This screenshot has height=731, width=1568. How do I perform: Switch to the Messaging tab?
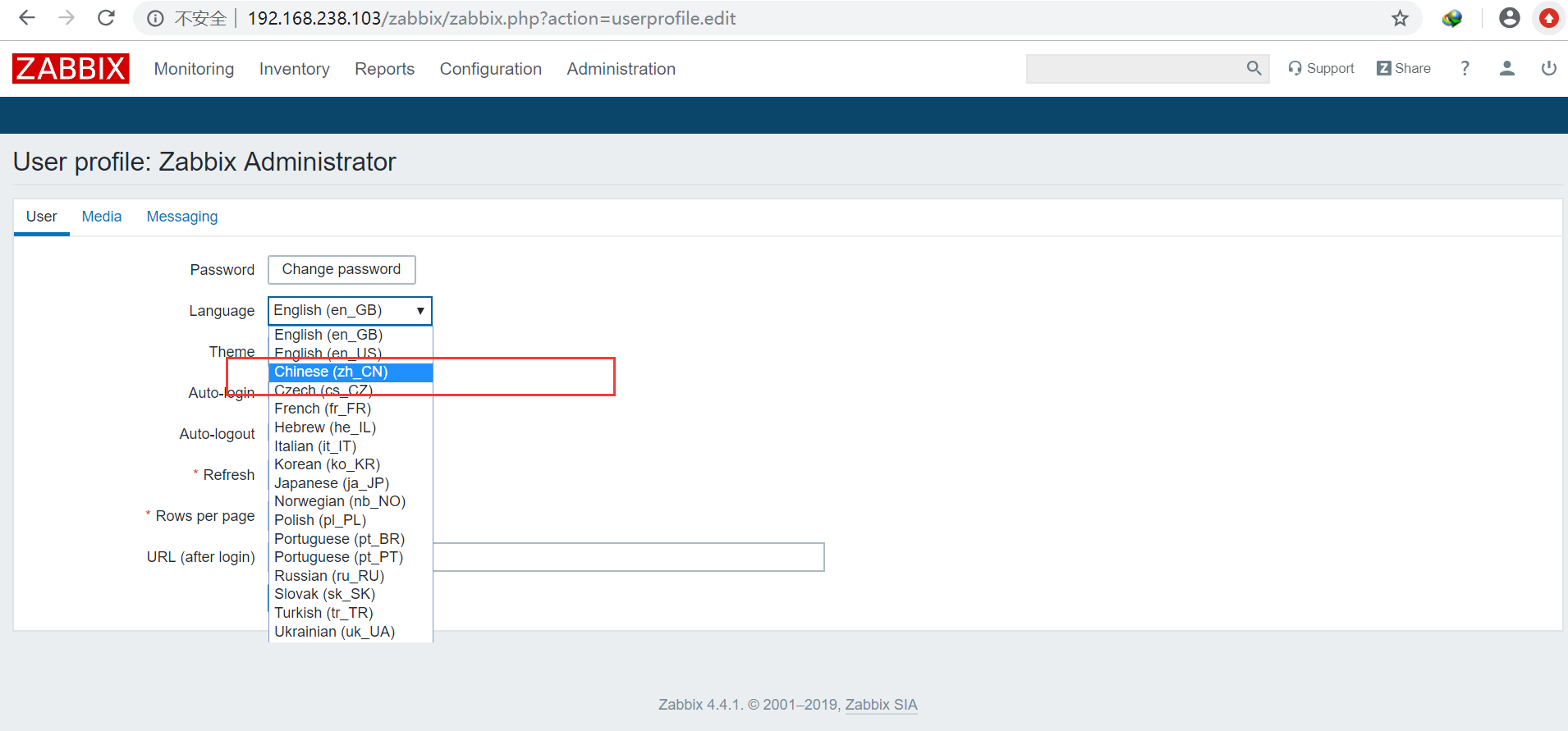coord(182,217)
